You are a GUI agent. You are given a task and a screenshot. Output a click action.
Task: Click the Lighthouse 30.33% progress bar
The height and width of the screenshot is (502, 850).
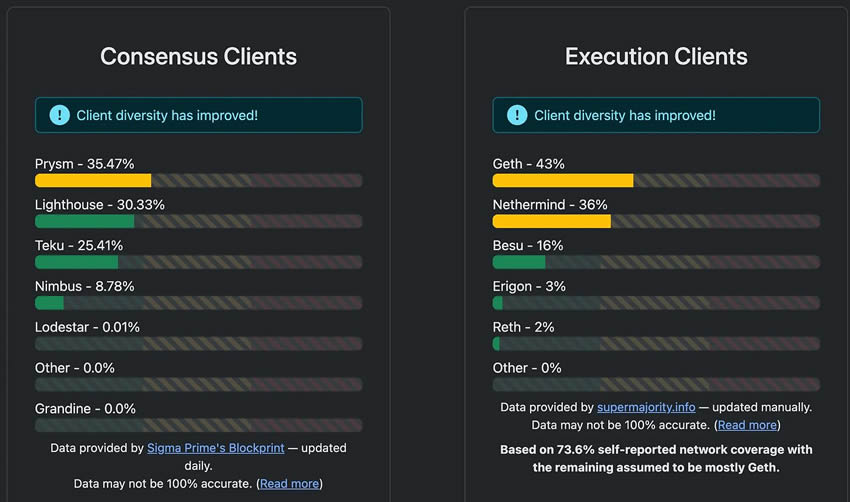pos(198,221)
